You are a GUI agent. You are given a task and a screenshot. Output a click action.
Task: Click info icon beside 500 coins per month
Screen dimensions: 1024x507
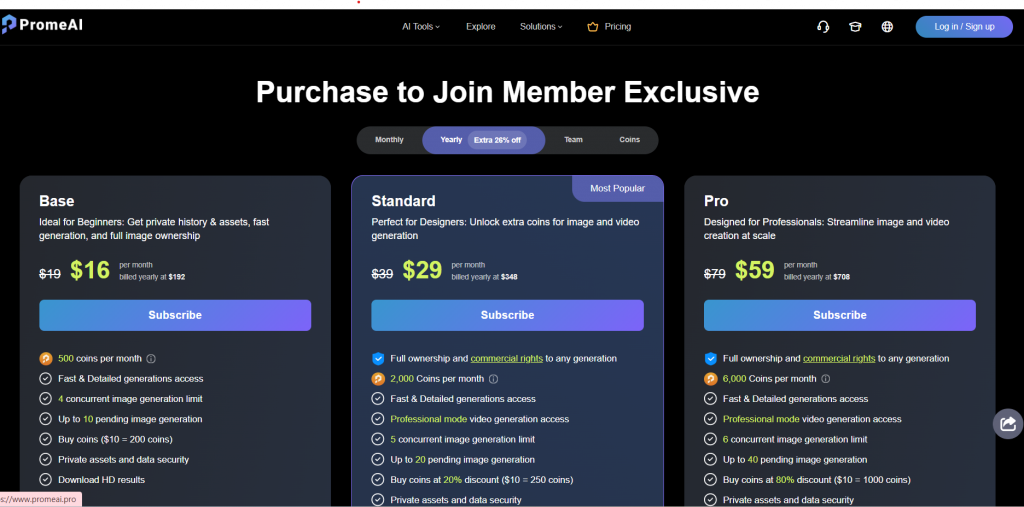pos(151,359)
